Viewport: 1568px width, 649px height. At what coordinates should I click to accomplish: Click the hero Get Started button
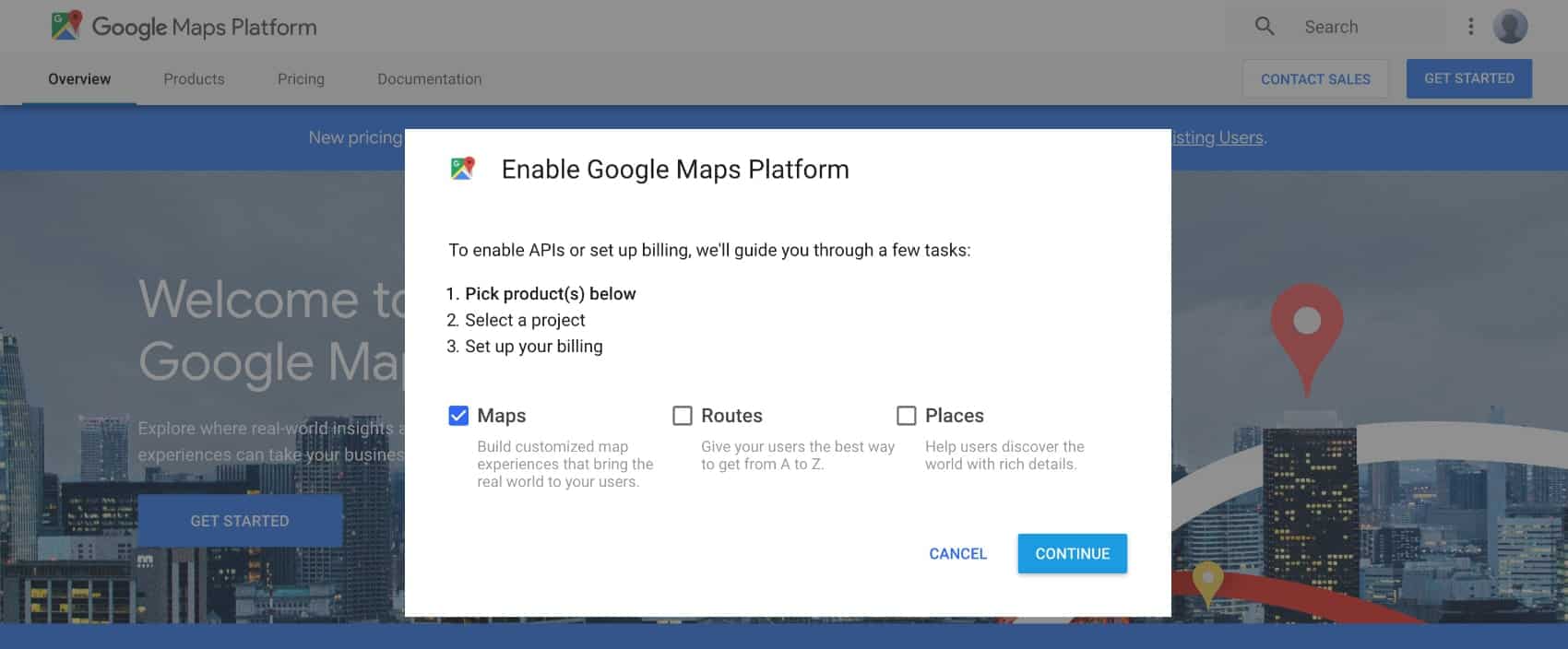pyautogui.click(x=240, y=521)
